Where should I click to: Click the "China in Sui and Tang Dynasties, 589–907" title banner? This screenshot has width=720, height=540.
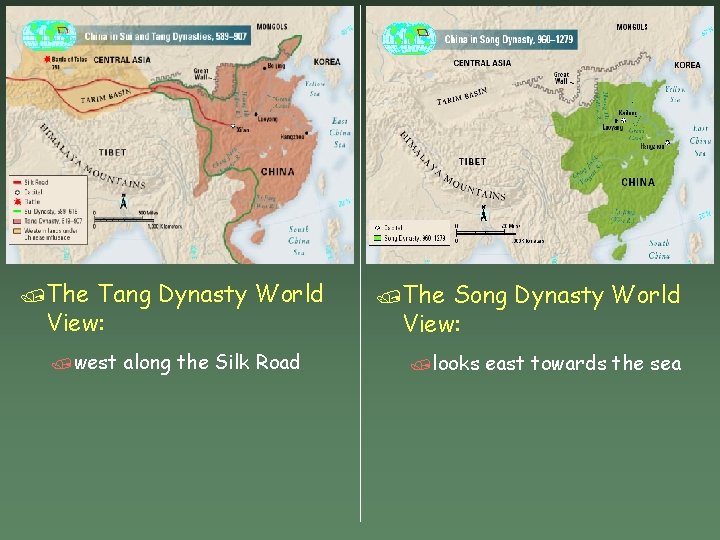(x=165, y=36)
